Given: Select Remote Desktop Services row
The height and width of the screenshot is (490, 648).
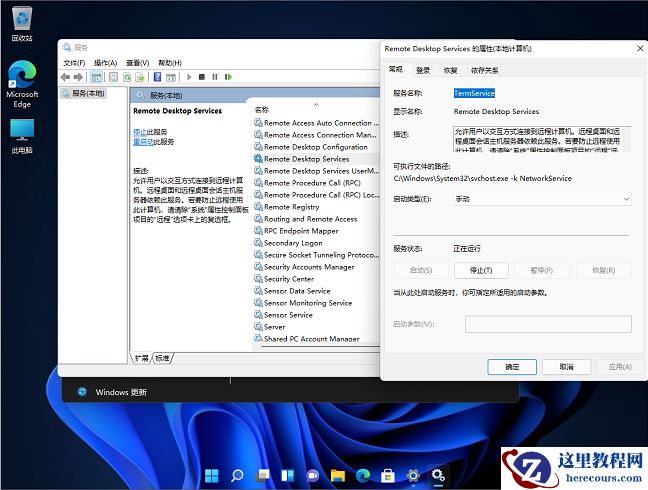Looking at the screenshot, I should pos(316,159).
